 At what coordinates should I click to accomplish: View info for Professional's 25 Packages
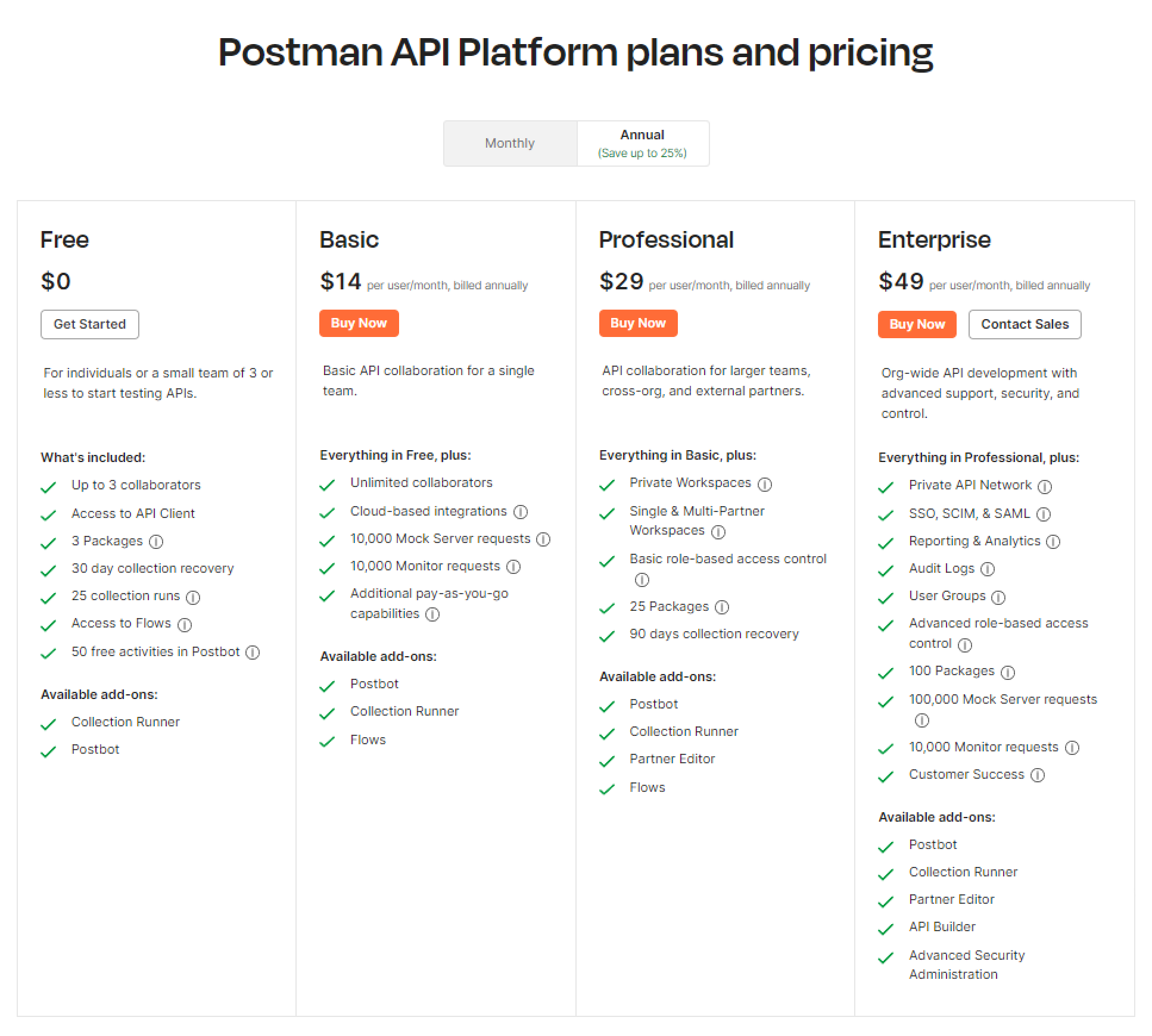point(723,607)
